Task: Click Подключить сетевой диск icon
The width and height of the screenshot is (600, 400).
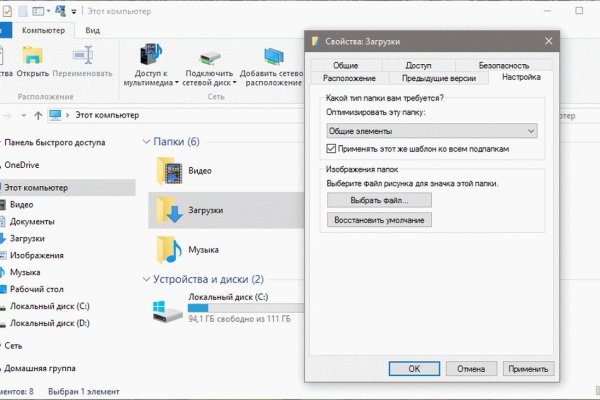Action: [x=210, y=56]
